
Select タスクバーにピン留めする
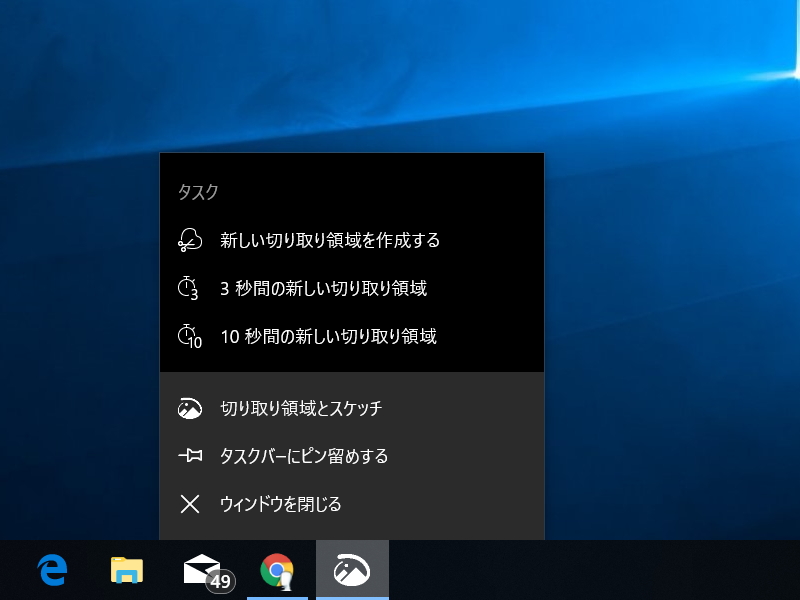352,456
